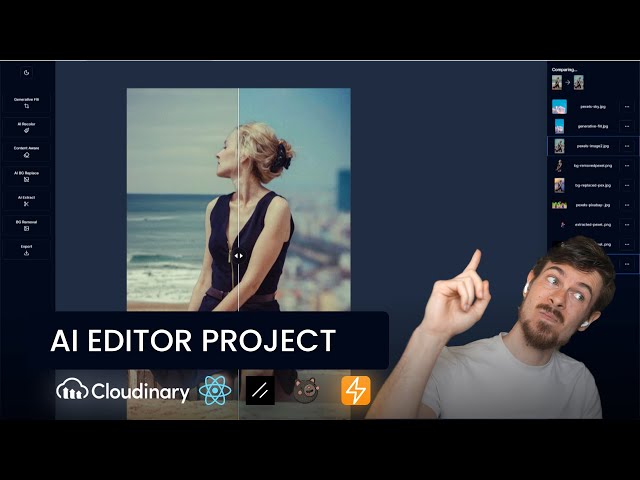Click the bg-removedpexel.png file name
The height and width of the screenshot is (480, 640).
click(593, 166)
